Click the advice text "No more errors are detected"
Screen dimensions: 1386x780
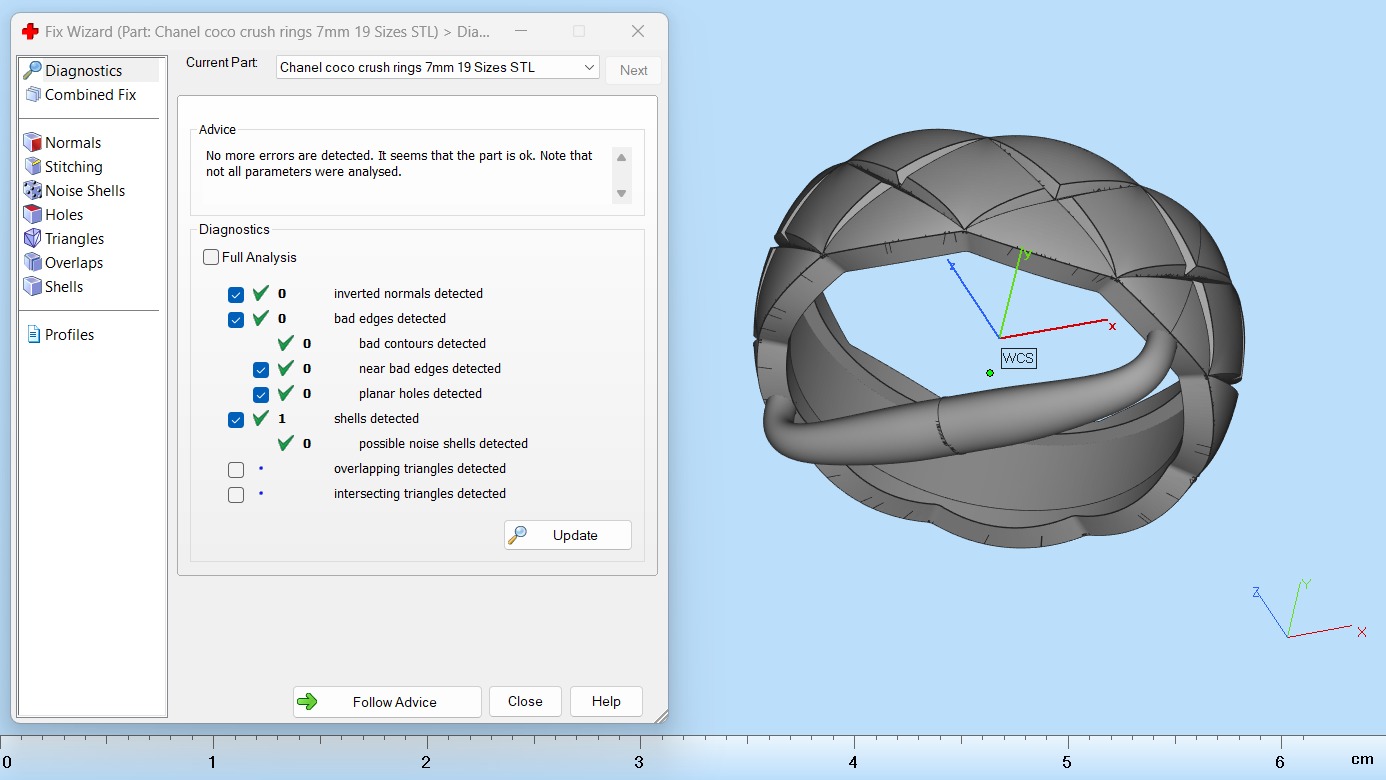(x=287, y=156)
